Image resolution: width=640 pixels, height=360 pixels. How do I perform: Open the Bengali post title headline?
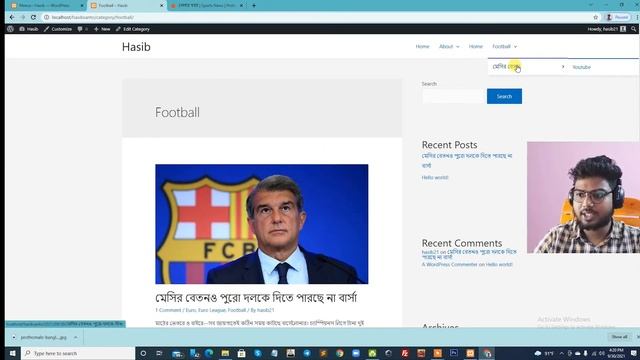[256, 298]
